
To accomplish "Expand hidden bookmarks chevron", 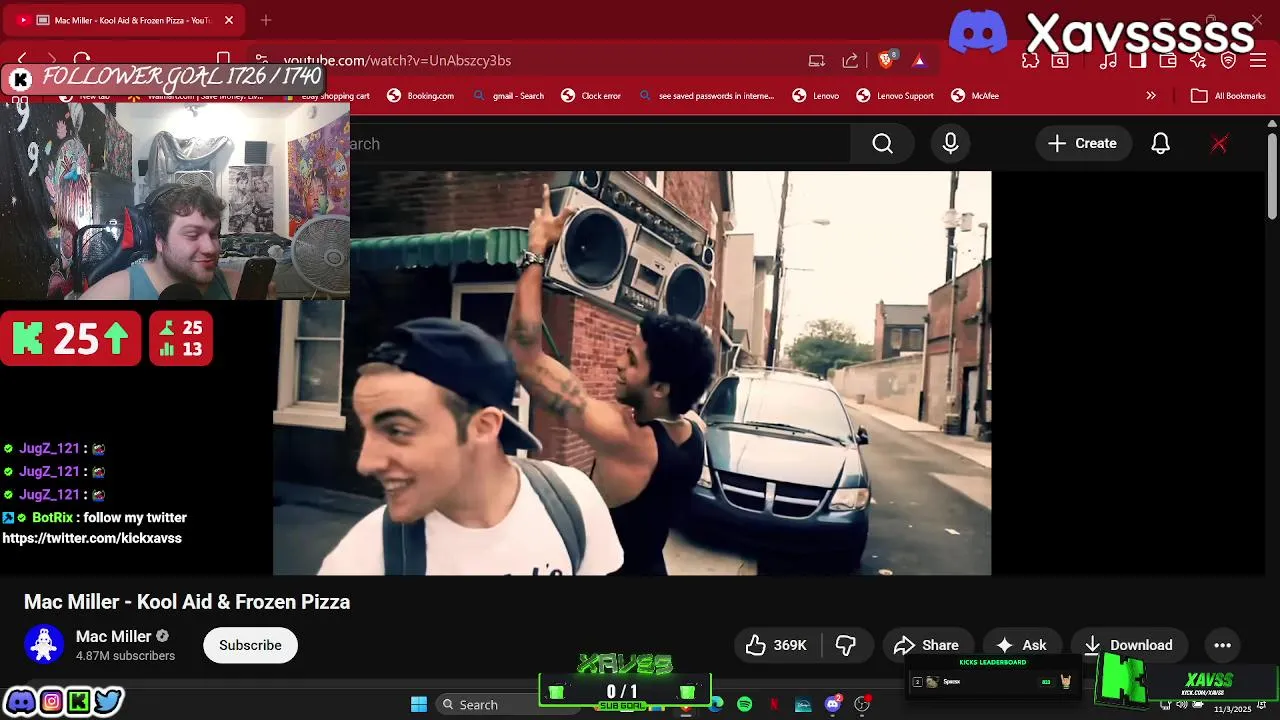I will (x=1151, y=96).
